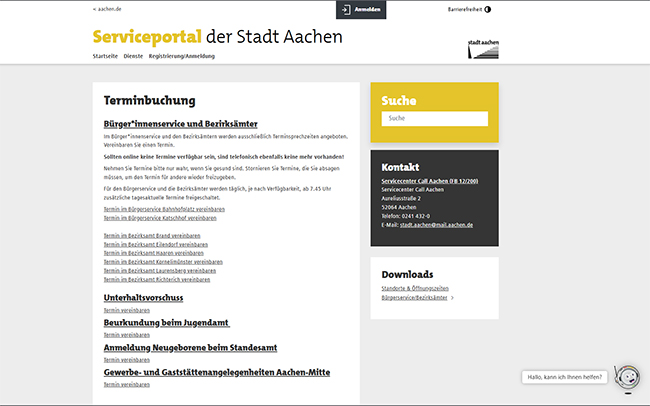Go back to aachen.de link

coord(107,9)
